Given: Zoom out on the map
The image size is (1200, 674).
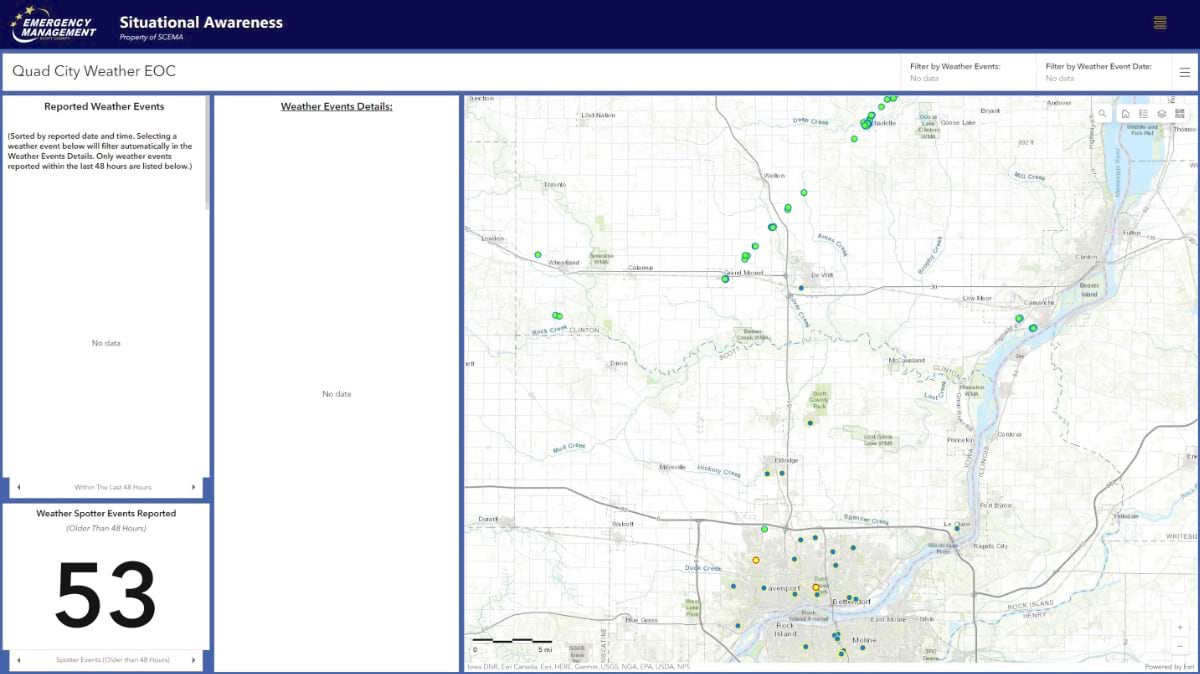Looking at the screenshot, I should pyautogui.click(x=1180, y=645).
